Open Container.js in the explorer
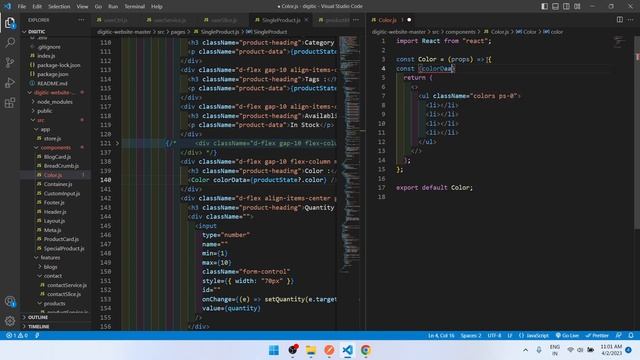Screen dimensions: 640x360 click(58, 184)
